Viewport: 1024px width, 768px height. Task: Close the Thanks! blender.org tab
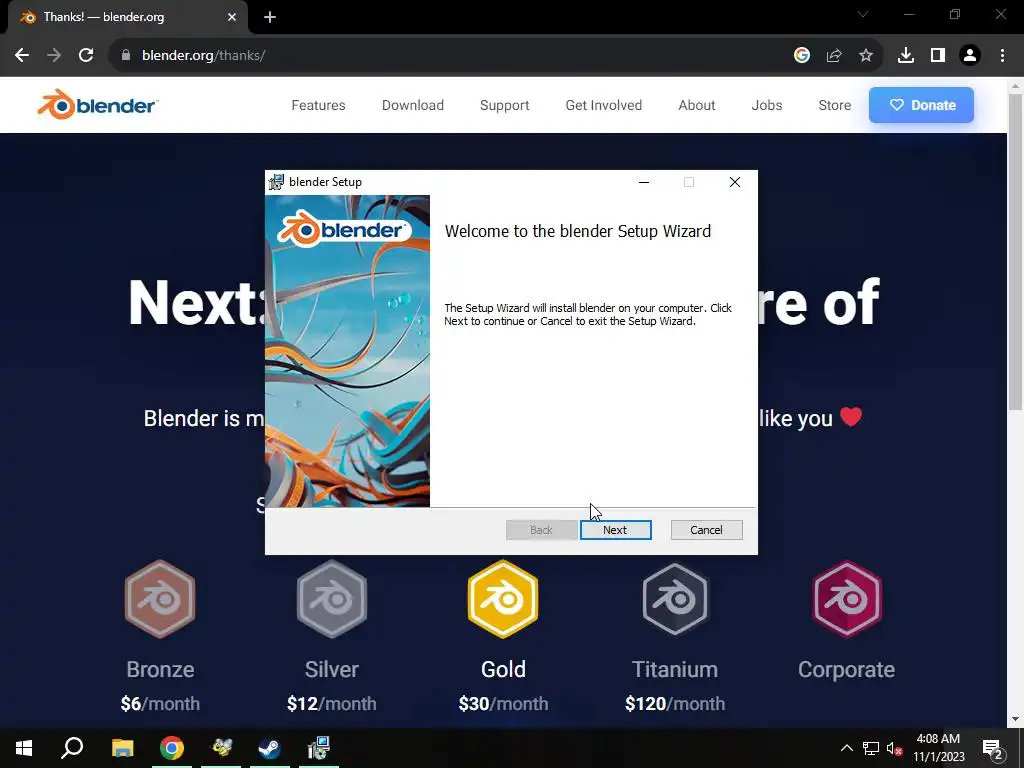[x=232, y=17]
